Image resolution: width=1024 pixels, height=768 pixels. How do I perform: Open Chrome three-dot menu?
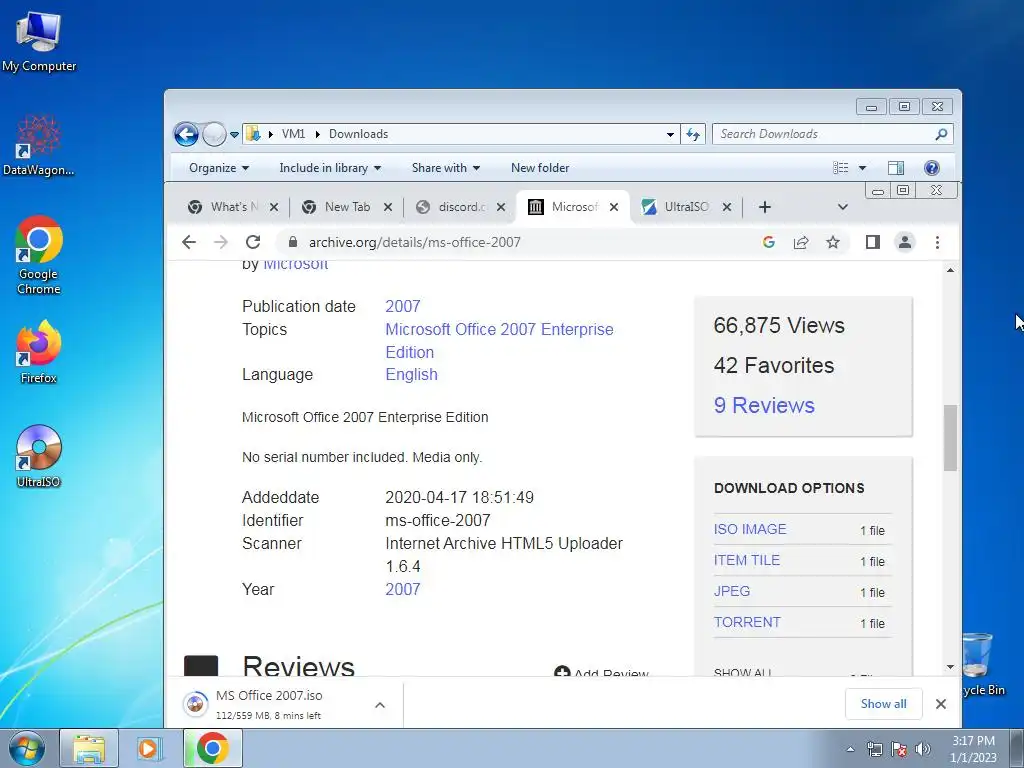pos(937,242)
